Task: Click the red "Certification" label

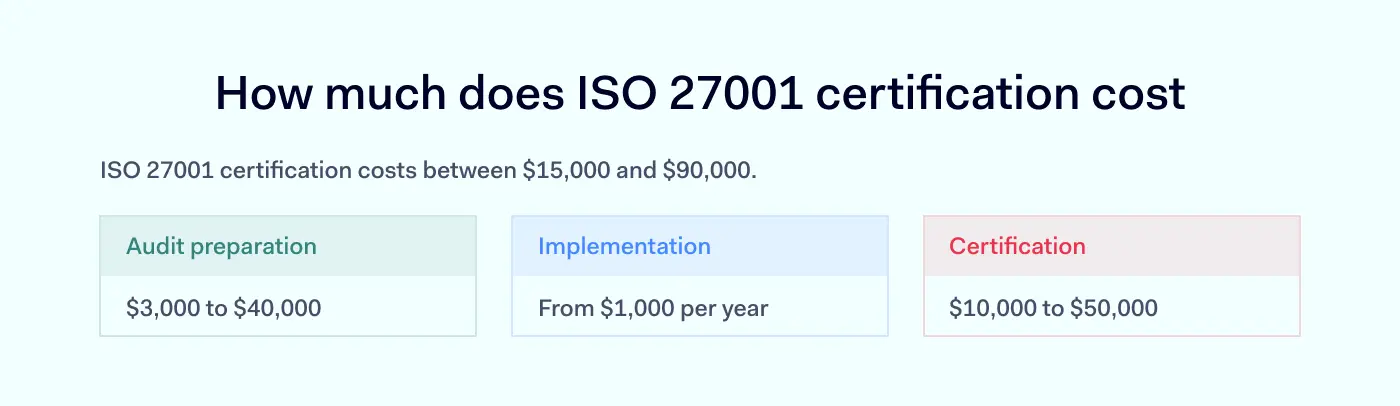Action: (1017, 246)
